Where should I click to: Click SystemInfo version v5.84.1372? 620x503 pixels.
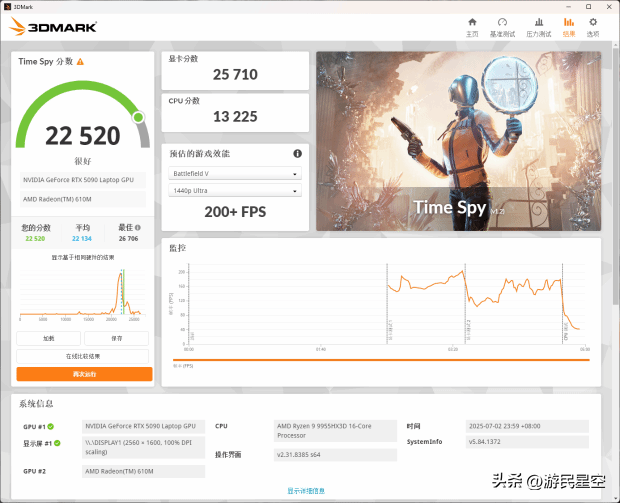click(527, 442)
